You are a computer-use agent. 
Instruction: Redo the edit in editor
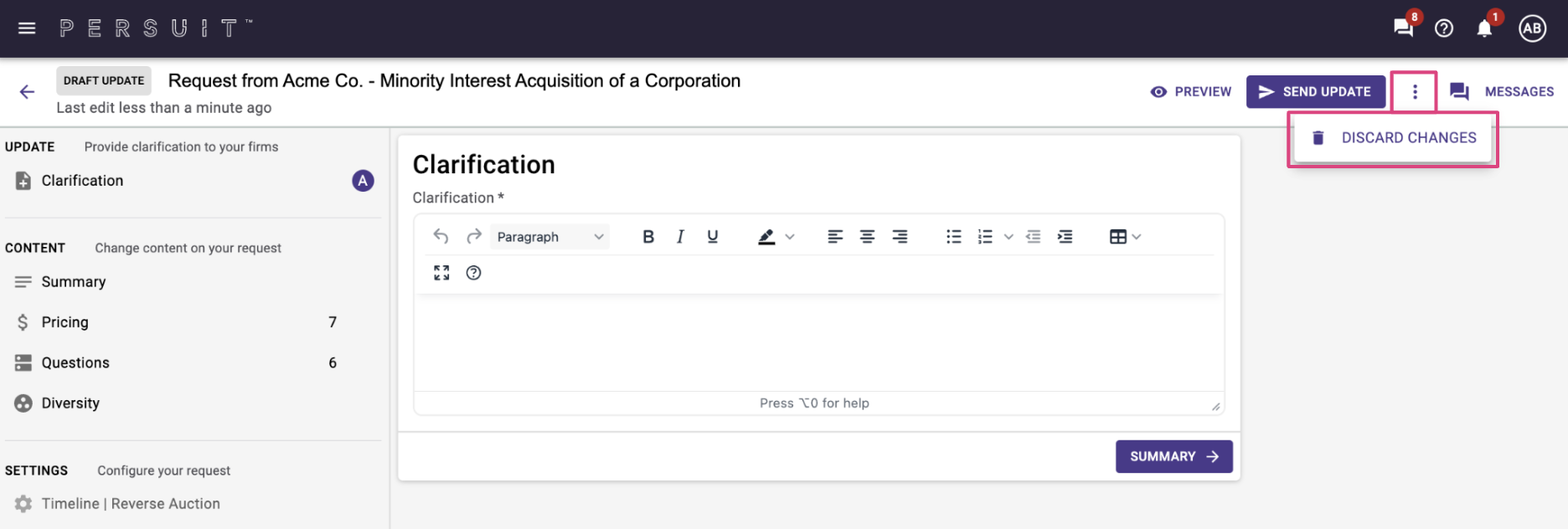[474, 237]
